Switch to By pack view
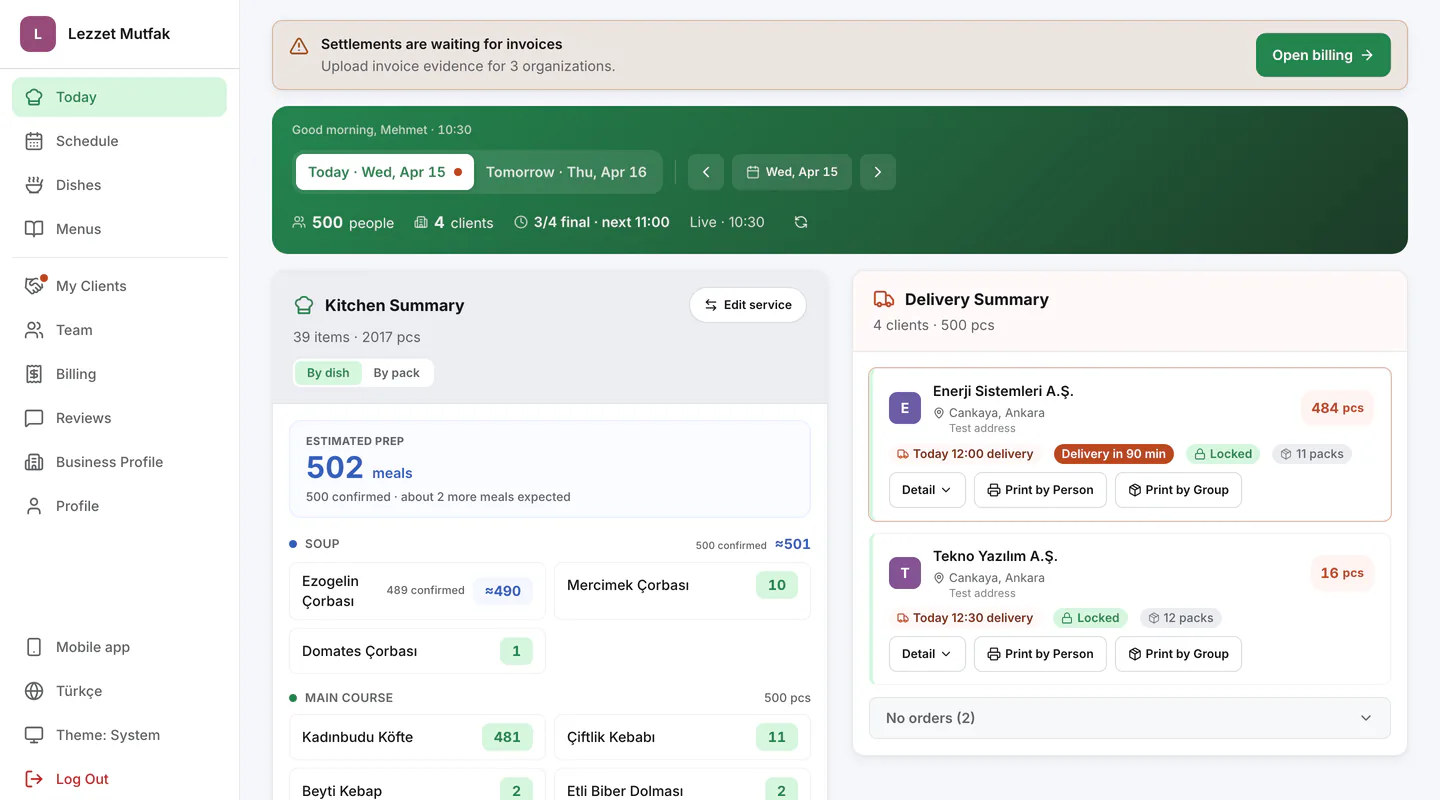The image size is (1440, 800). tap(397, 373)
